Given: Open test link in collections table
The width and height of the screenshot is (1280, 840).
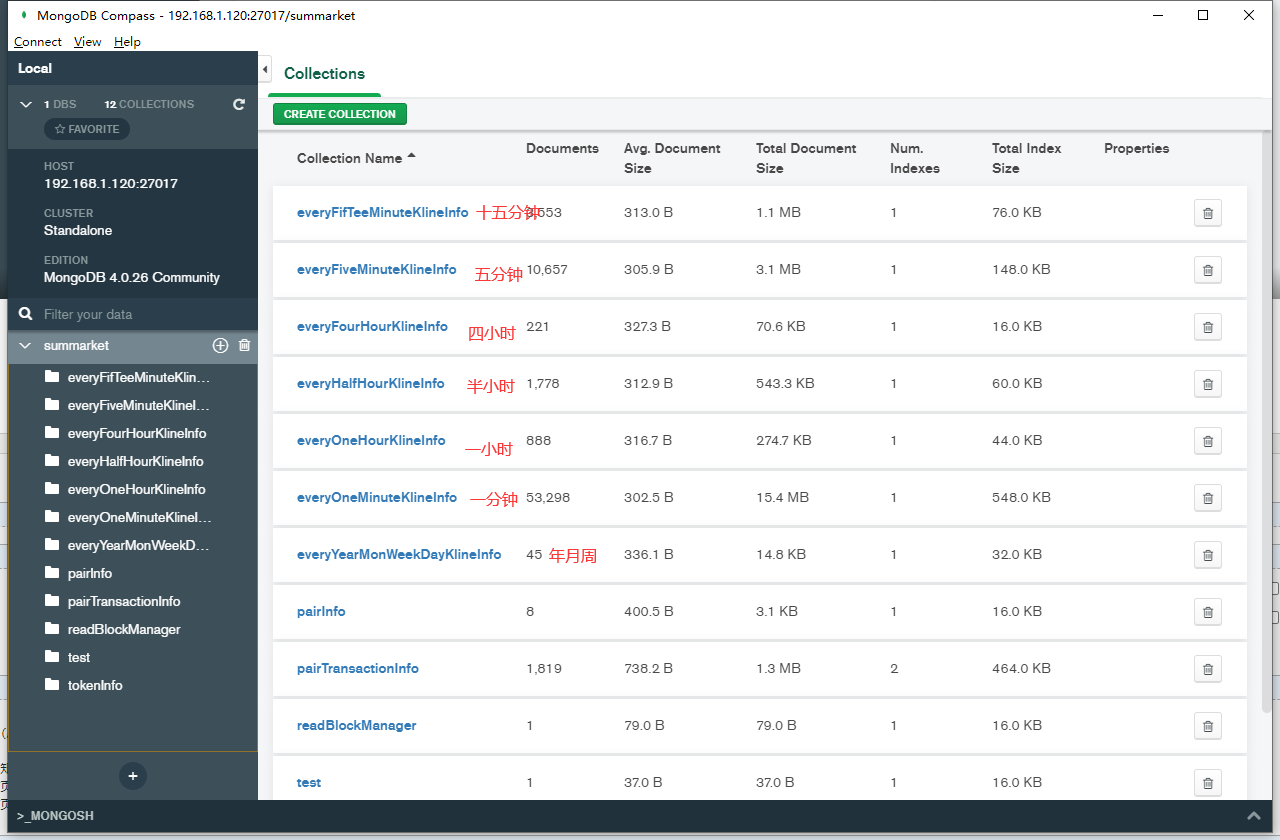Looking at the screenshot, I should tap(309, 782).
